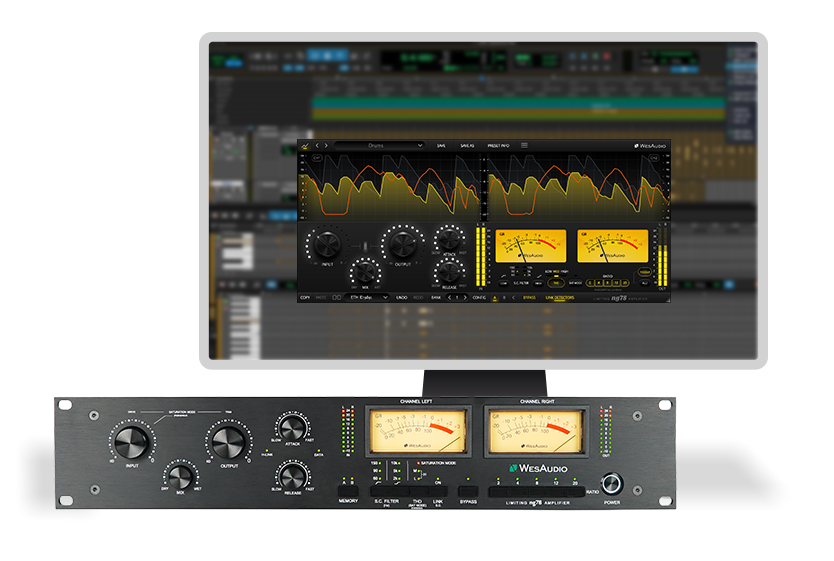
Task: Go to next bank with right chevron
Action: pyautogui.click(x=465, y=297)
